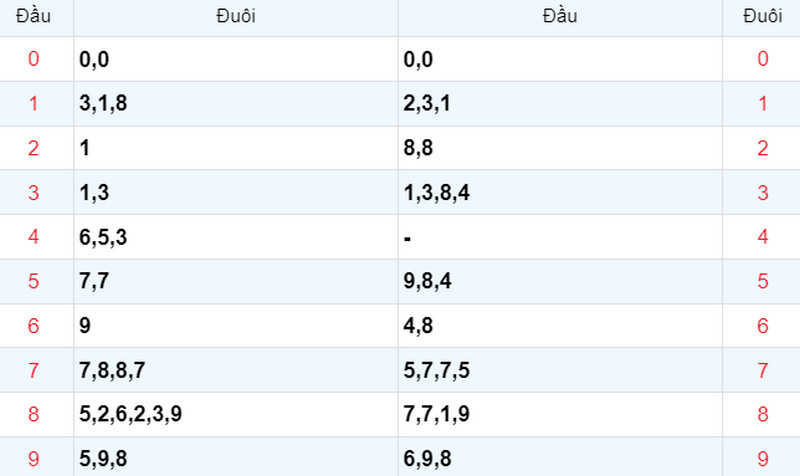
Task: Select the cell showing 6,9,8
Action: (x=560, y=457)
